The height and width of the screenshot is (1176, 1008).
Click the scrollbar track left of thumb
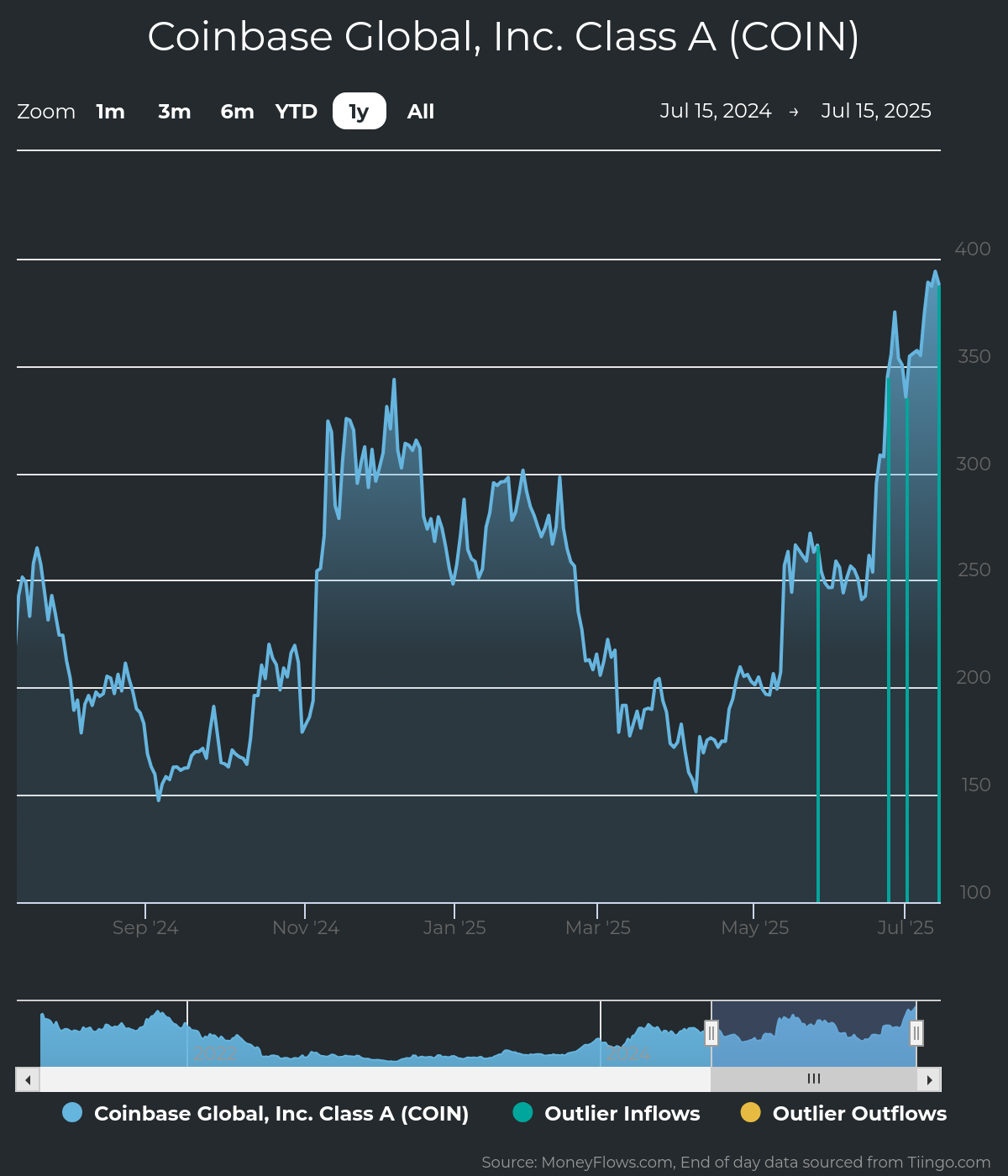pos(375,1079)
